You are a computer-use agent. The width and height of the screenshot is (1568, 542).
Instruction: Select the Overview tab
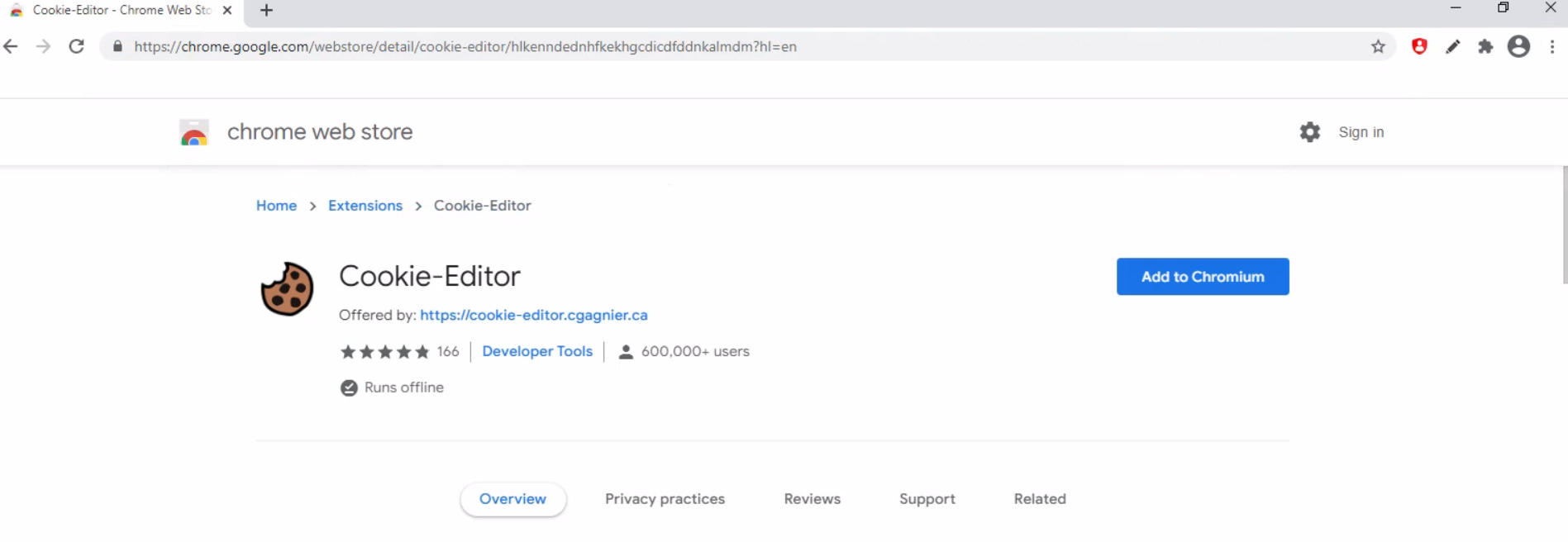tap(512, 499)
